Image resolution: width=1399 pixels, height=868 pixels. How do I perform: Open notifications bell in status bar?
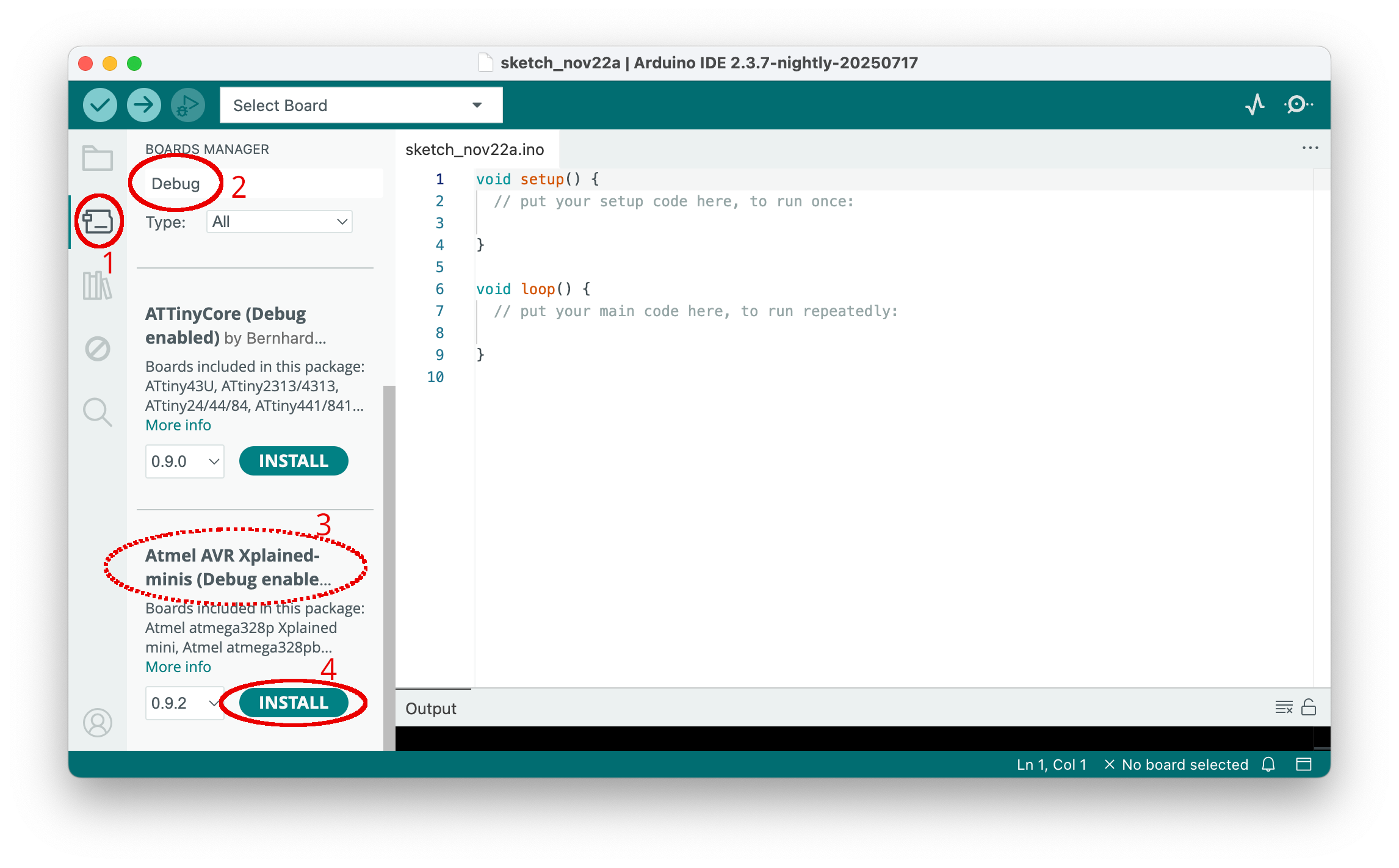click(x=1268, y=764)
